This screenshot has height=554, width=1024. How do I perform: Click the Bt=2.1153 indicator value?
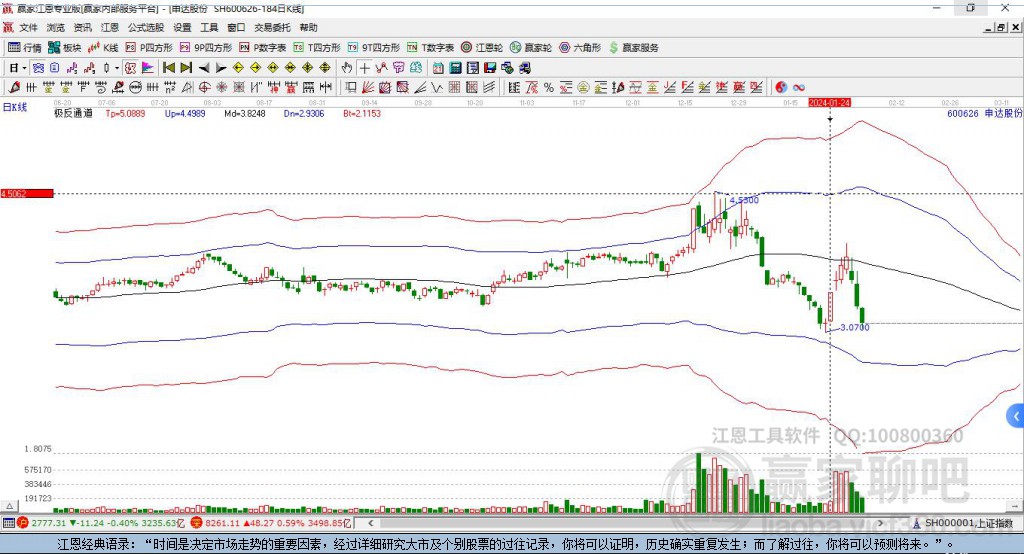[362, 113]
